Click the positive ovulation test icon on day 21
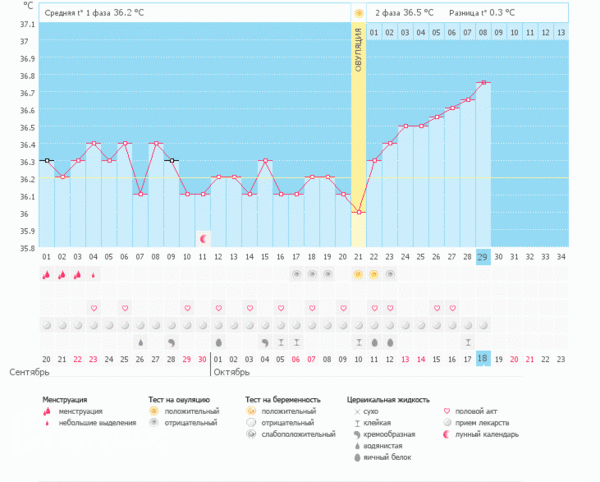Screen dimensions: 600x482 click(x=359, y=274)
